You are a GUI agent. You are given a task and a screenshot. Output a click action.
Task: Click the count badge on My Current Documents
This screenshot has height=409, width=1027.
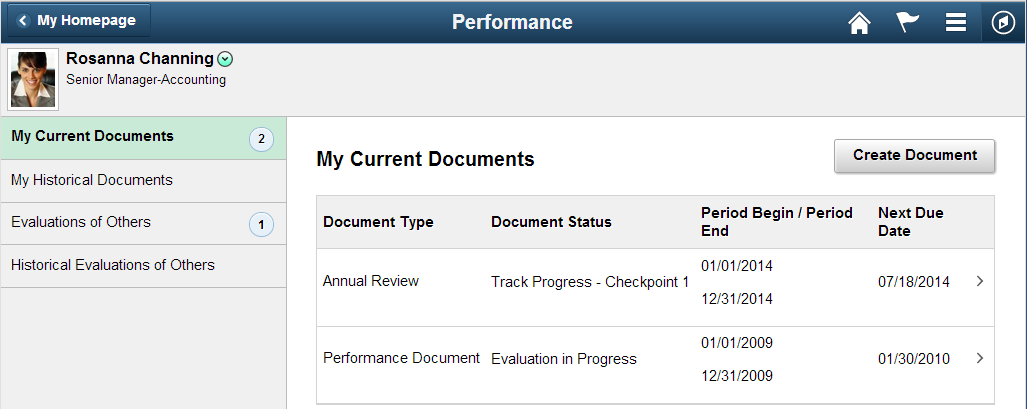261,139
